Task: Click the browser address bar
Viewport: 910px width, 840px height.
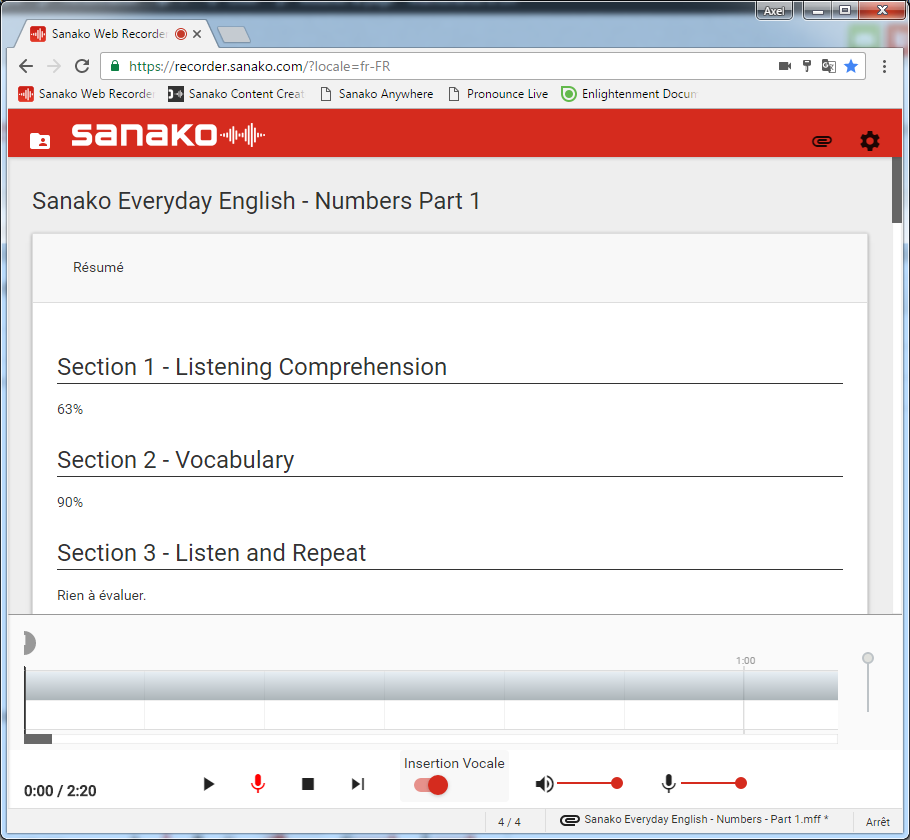Action: (440, 66)
